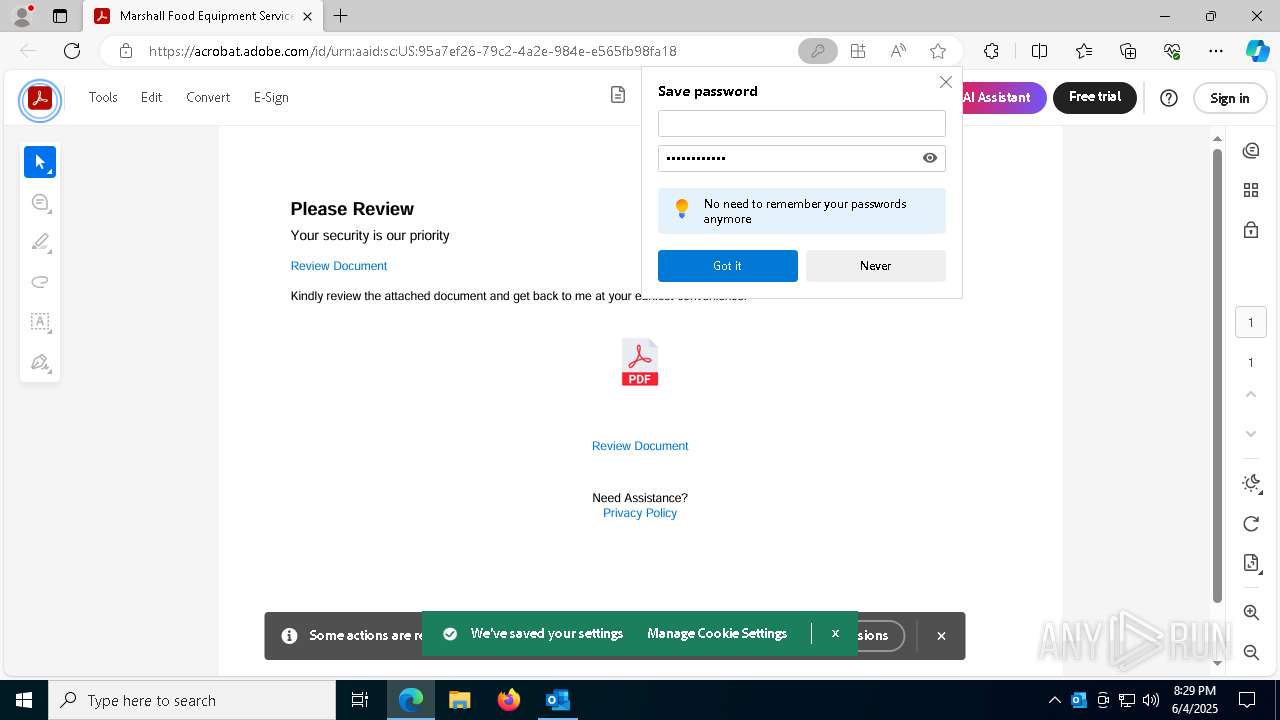Close the dark notification bar
Image resolution: width=1280 pixels, height=720 pixels.
[941, 636]
